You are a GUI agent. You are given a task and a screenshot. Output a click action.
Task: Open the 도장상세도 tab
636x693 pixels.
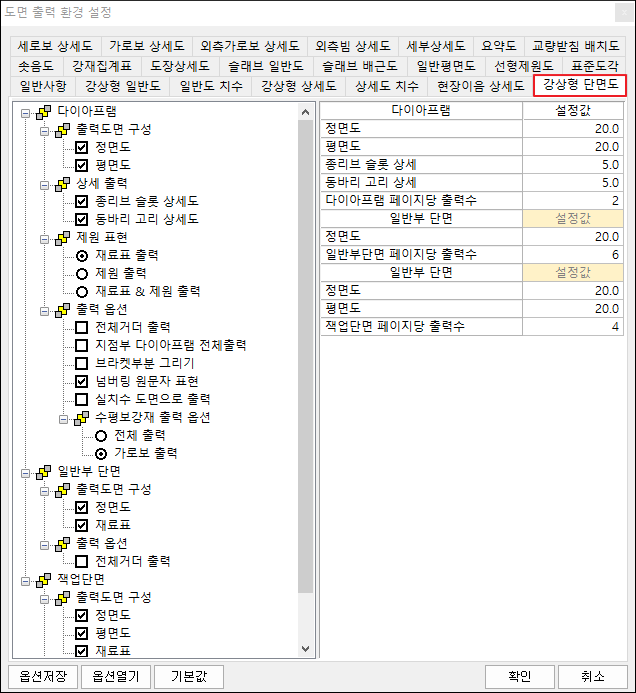coord(180,66)
